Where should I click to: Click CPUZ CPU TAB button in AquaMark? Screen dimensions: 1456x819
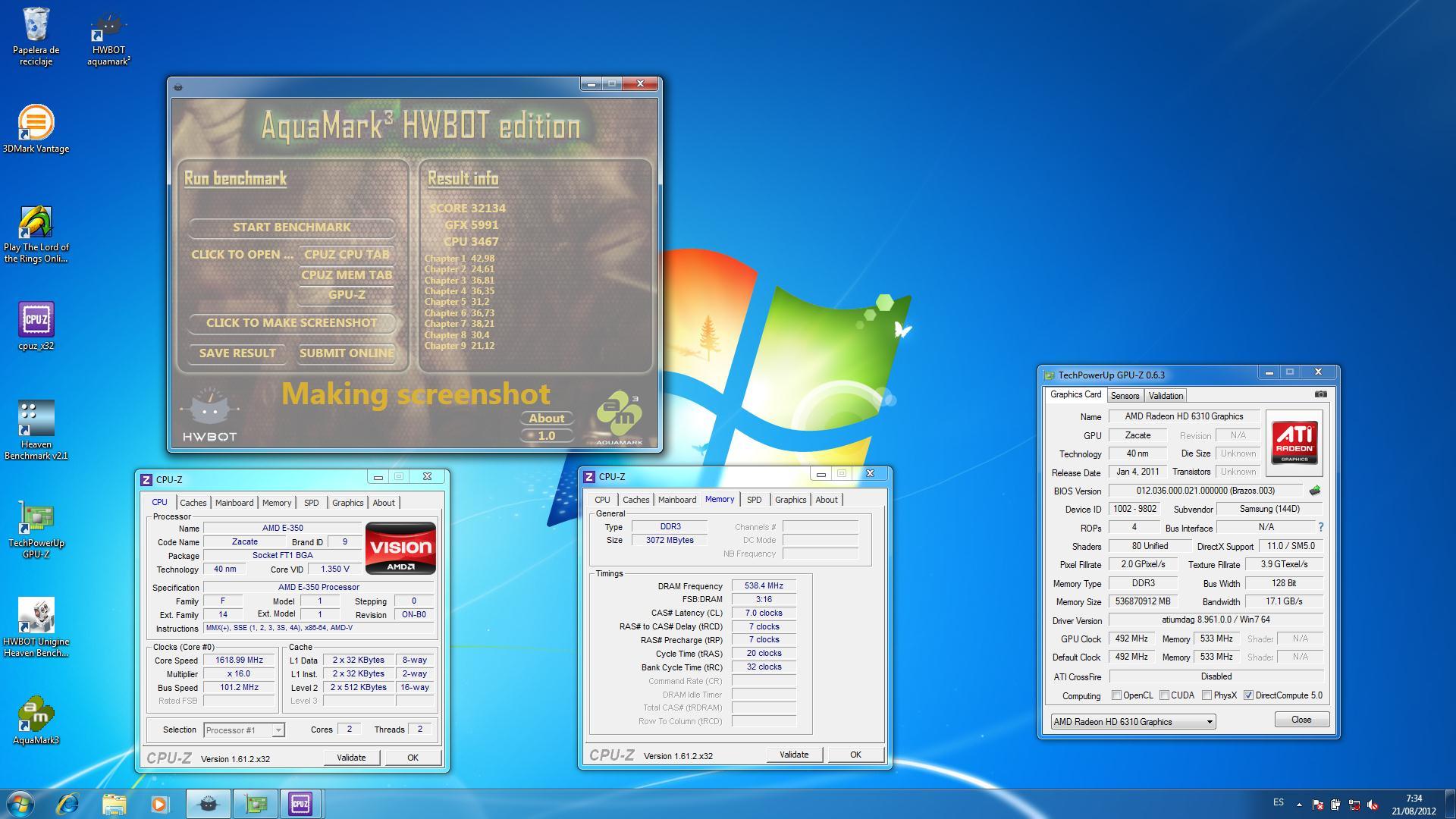coord(347,255)
